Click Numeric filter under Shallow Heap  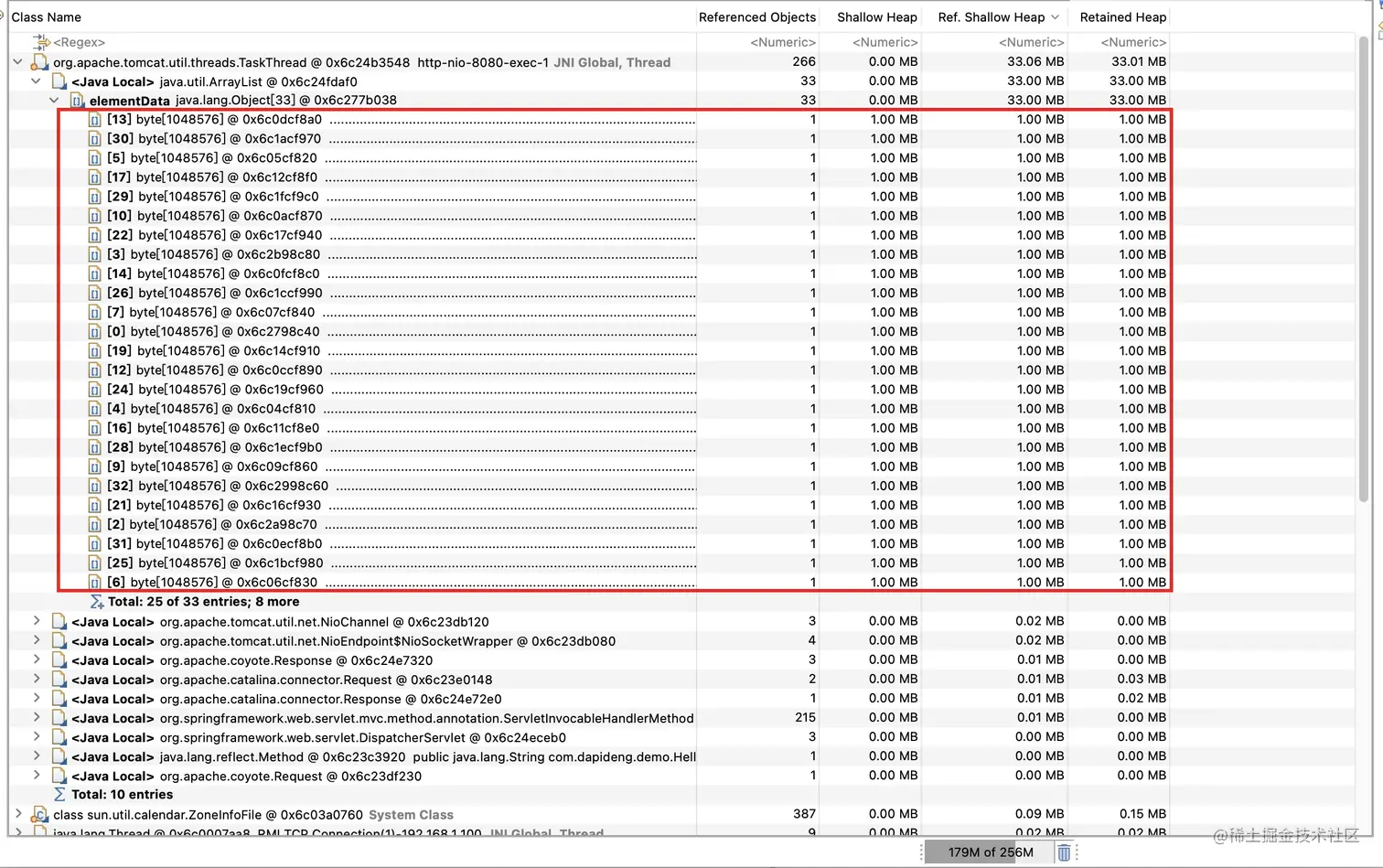coord(884,42)
